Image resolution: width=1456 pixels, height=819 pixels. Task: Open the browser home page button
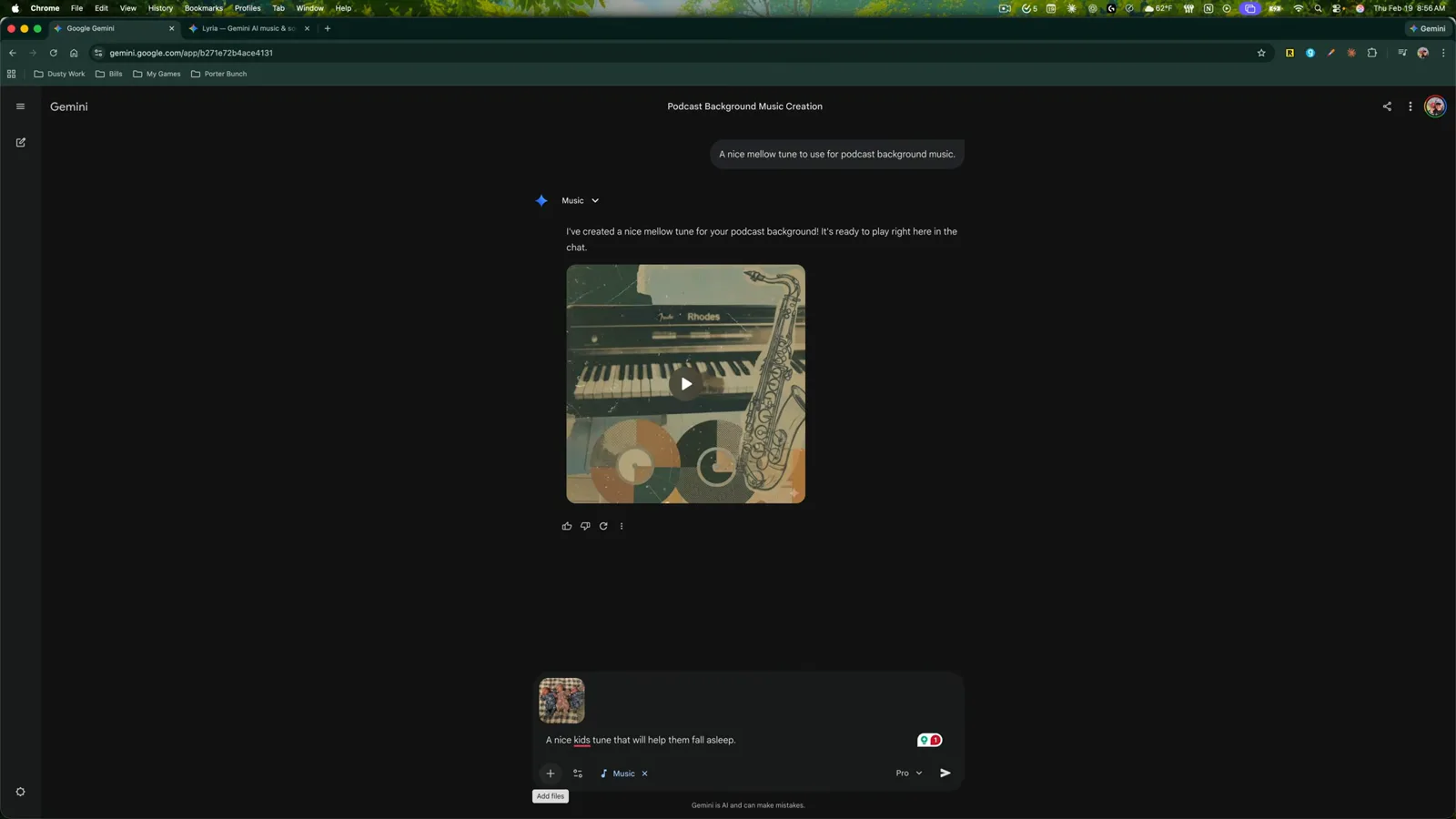click(74, 53)
